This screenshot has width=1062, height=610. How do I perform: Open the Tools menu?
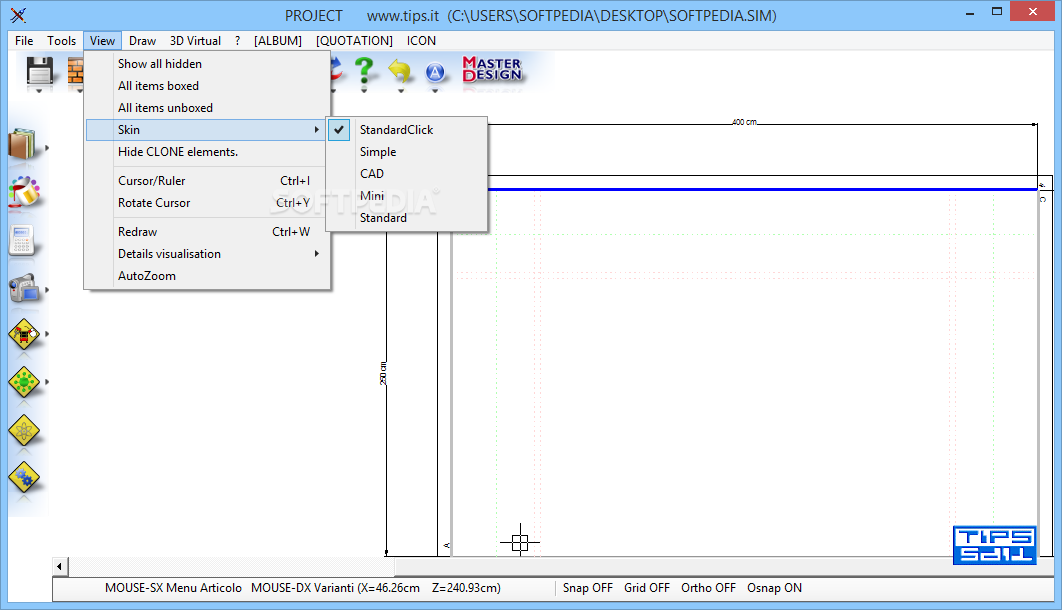pos(61,41)
